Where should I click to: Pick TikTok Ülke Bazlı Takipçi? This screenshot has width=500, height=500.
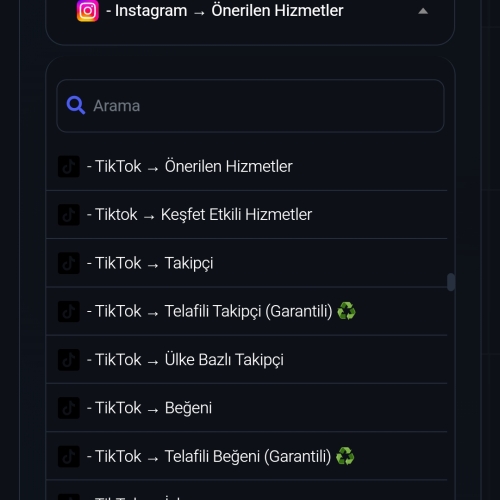click(x=246, y=360)
